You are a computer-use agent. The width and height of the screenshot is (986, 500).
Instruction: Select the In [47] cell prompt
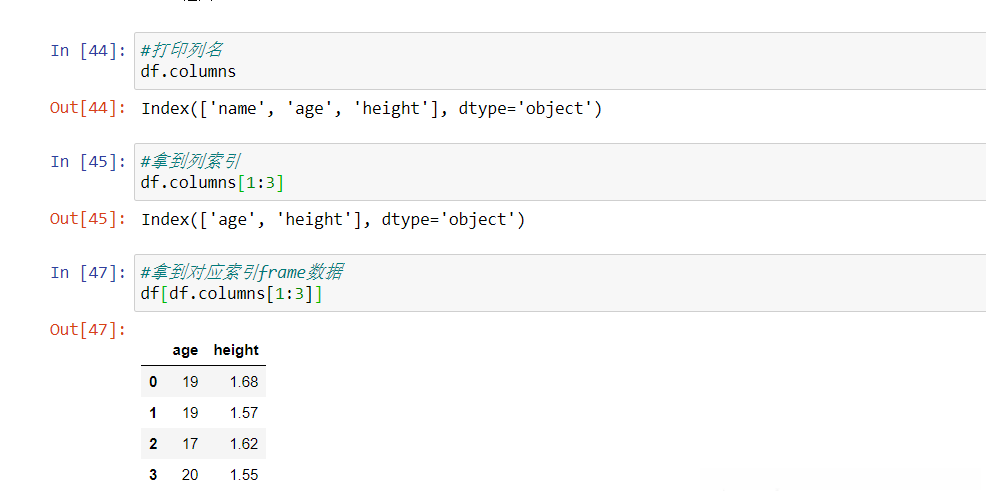tap(88, 272)
